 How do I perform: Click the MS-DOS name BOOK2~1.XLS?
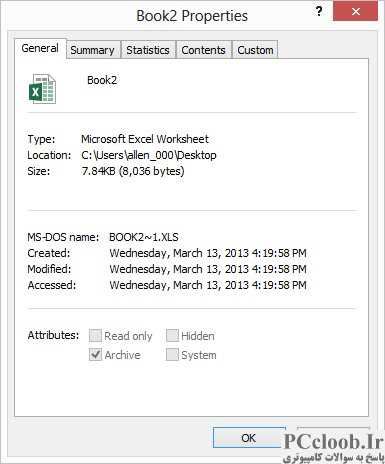pyautogui.click(x=144, y=237)
